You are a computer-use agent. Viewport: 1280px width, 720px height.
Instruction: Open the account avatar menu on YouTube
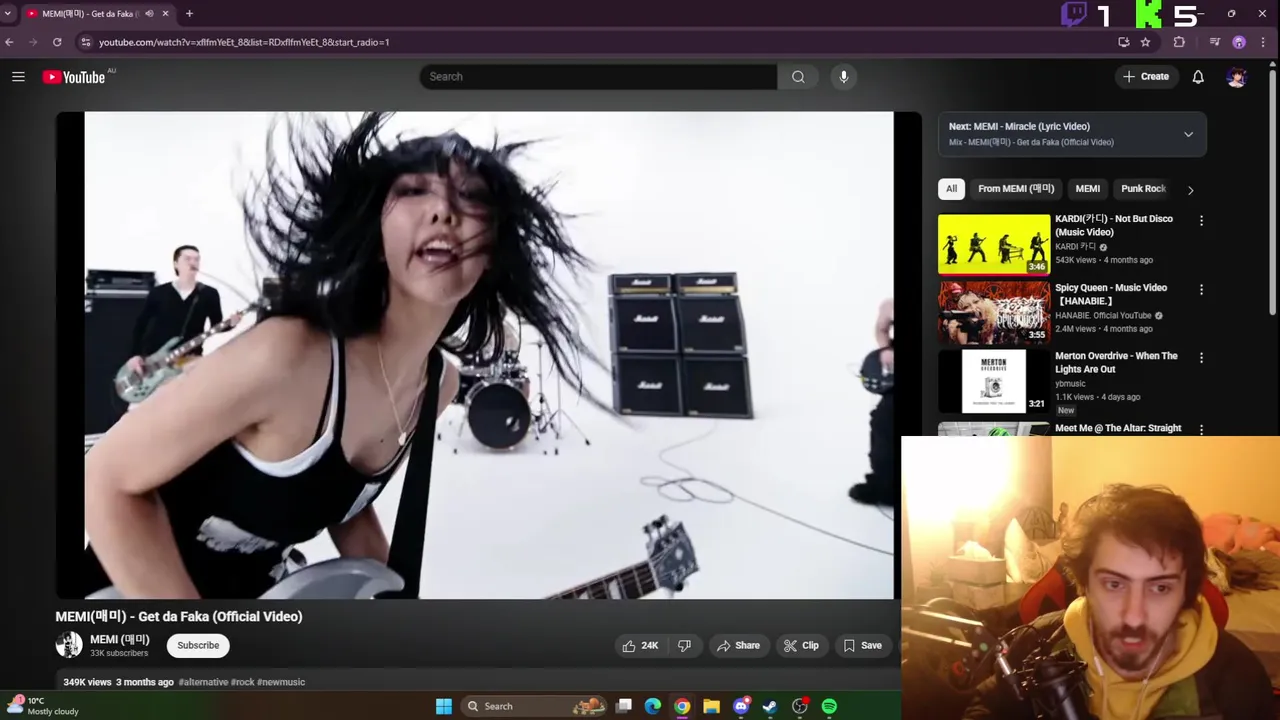pos(1237,77)
